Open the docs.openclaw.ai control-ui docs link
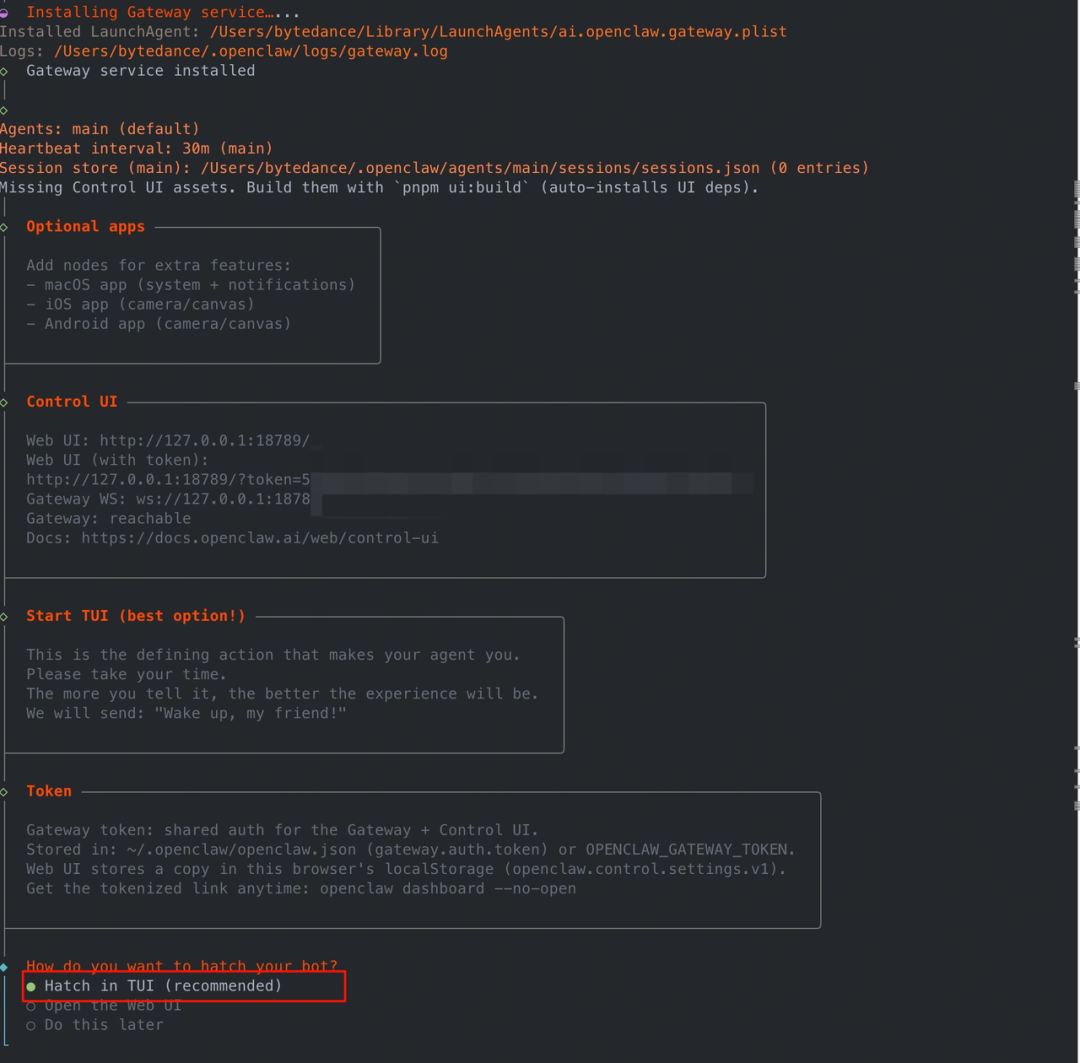Viewport: 1080px width, 1063px height. coord(259,538)
